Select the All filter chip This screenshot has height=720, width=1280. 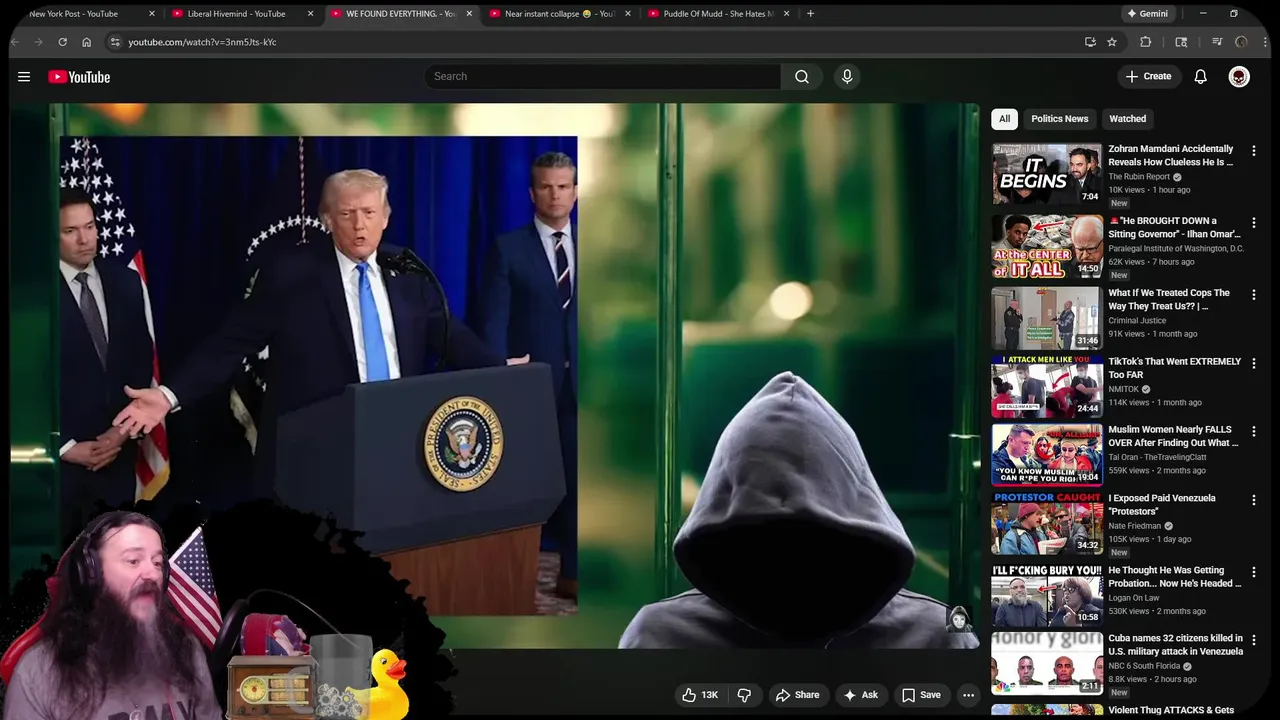pyautogui.click(x=1004, y=119)
